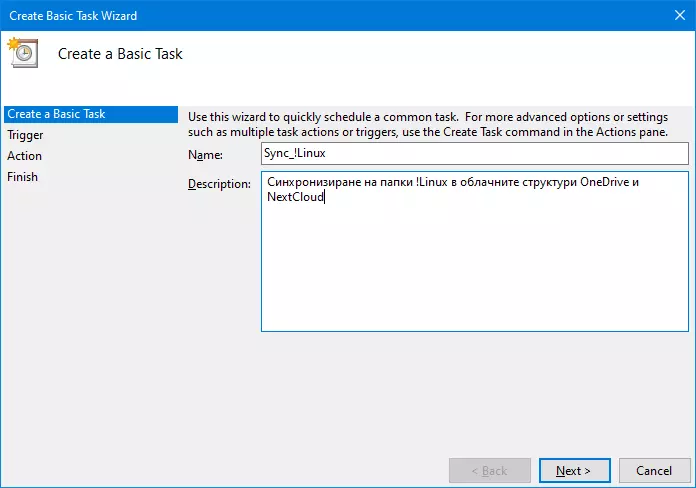Jump to the Finish step in sidebar
This screenshot has width=696, height=488.
[22, 177]
